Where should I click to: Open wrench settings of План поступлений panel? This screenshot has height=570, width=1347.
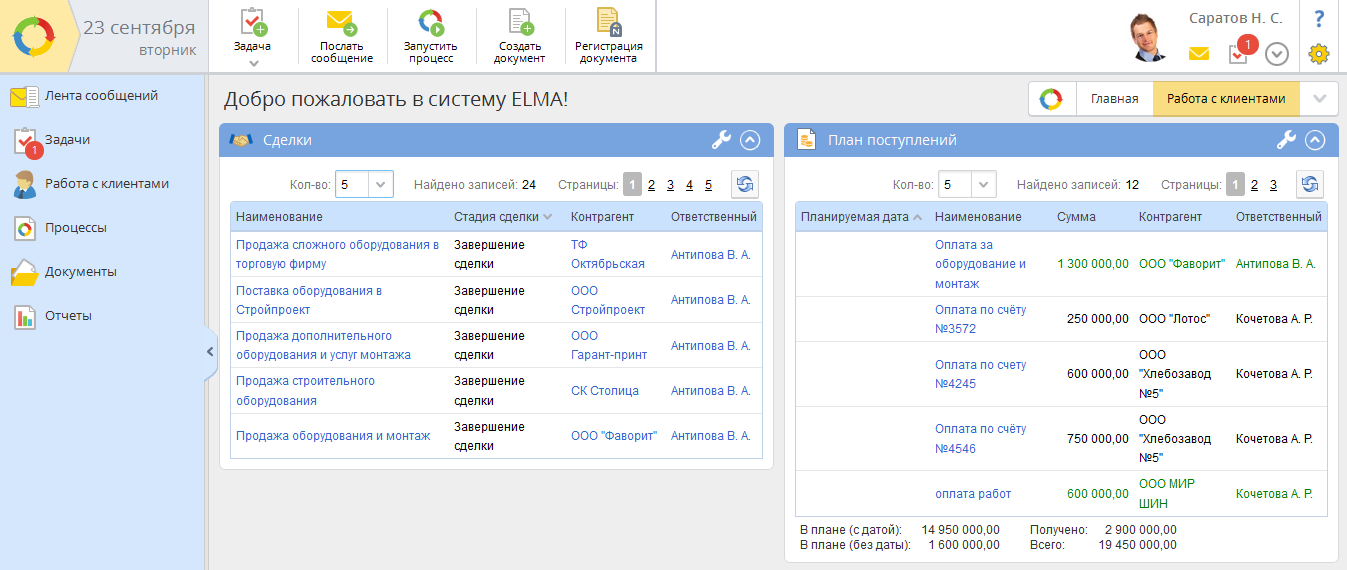[x=1286, y=141]
